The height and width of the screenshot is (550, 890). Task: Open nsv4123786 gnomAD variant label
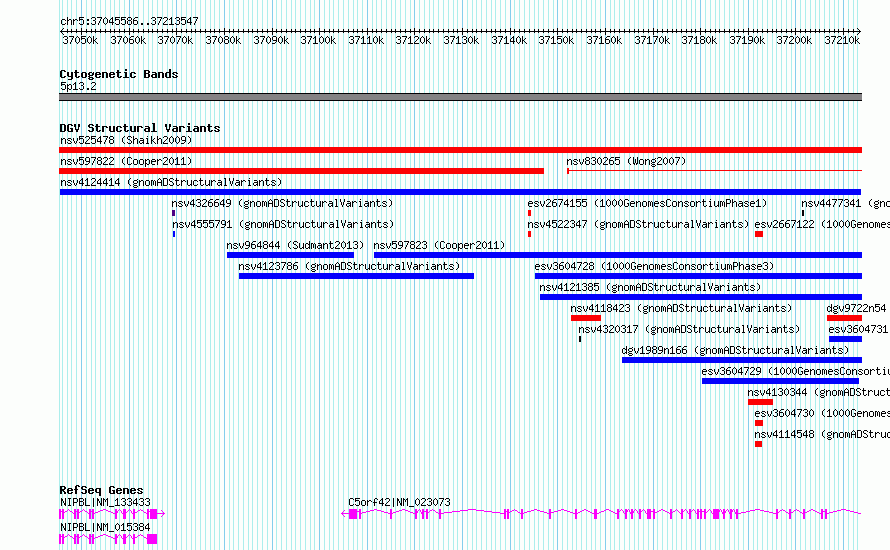(349, 266)
